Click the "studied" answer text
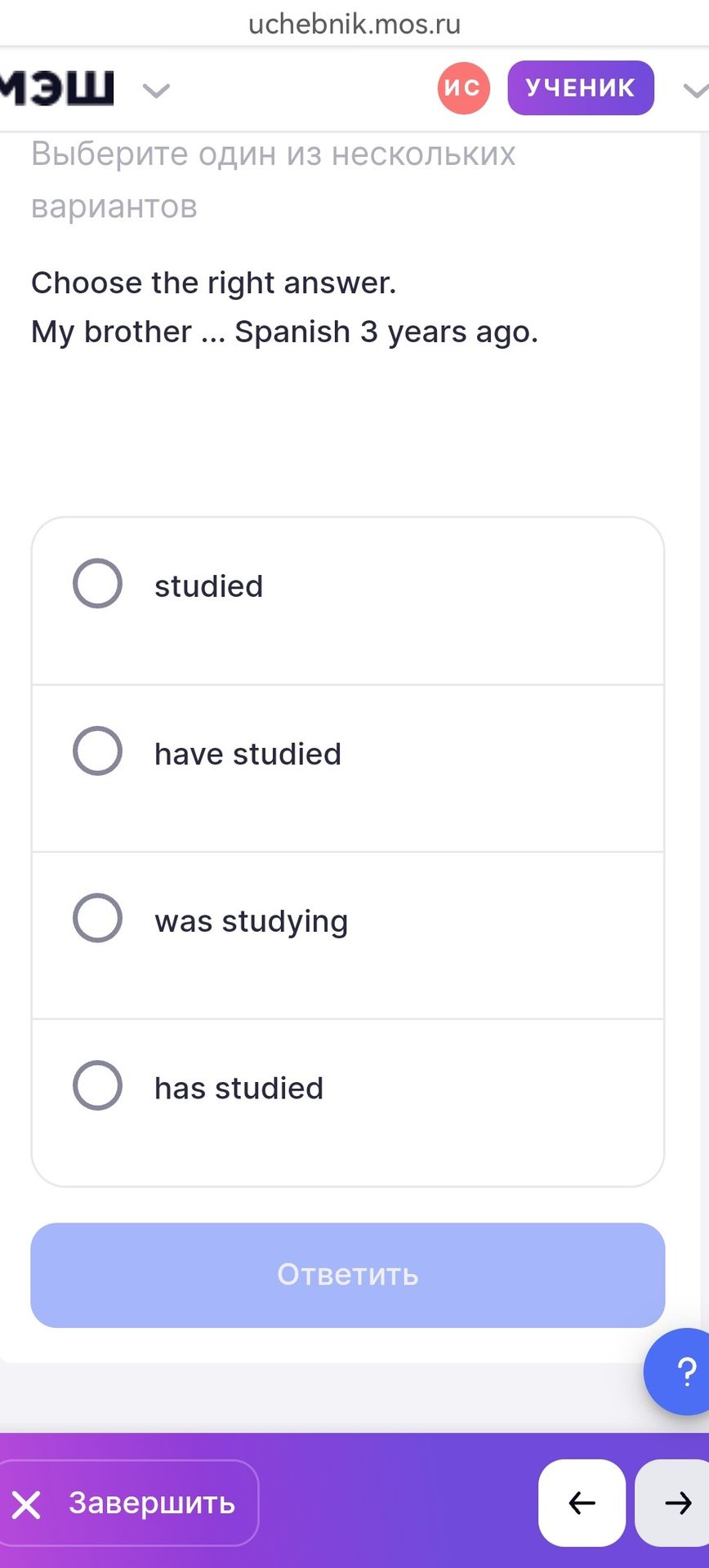709x1568 pixels. [209, 586]
